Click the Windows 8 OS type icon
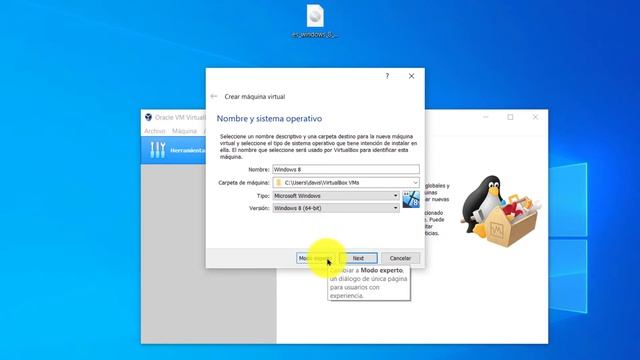 point(411,200)
